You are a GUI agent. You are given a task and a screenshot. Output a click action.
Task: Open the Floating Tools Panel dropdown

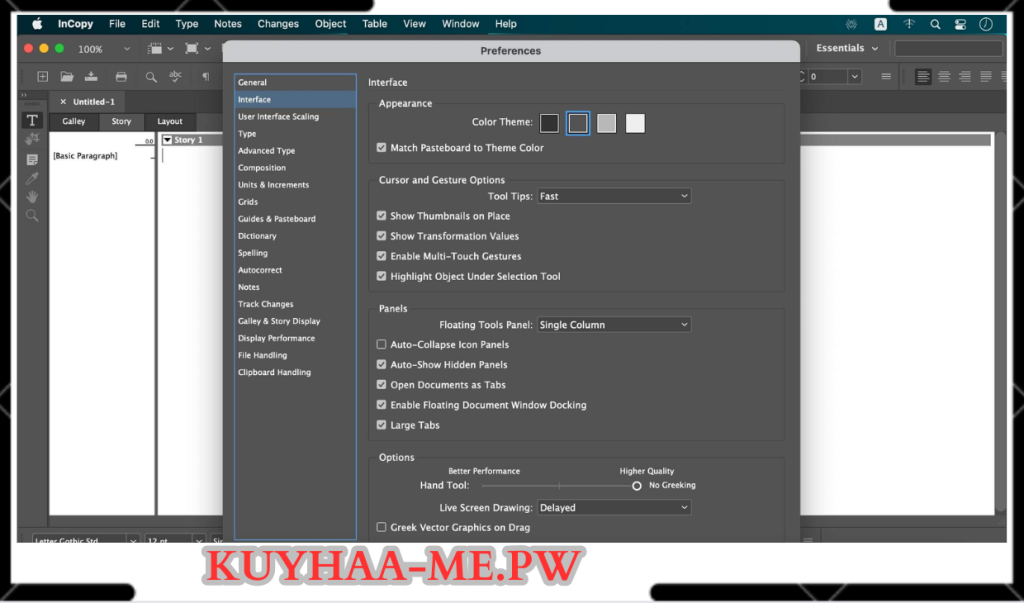[x=614, y=325]
